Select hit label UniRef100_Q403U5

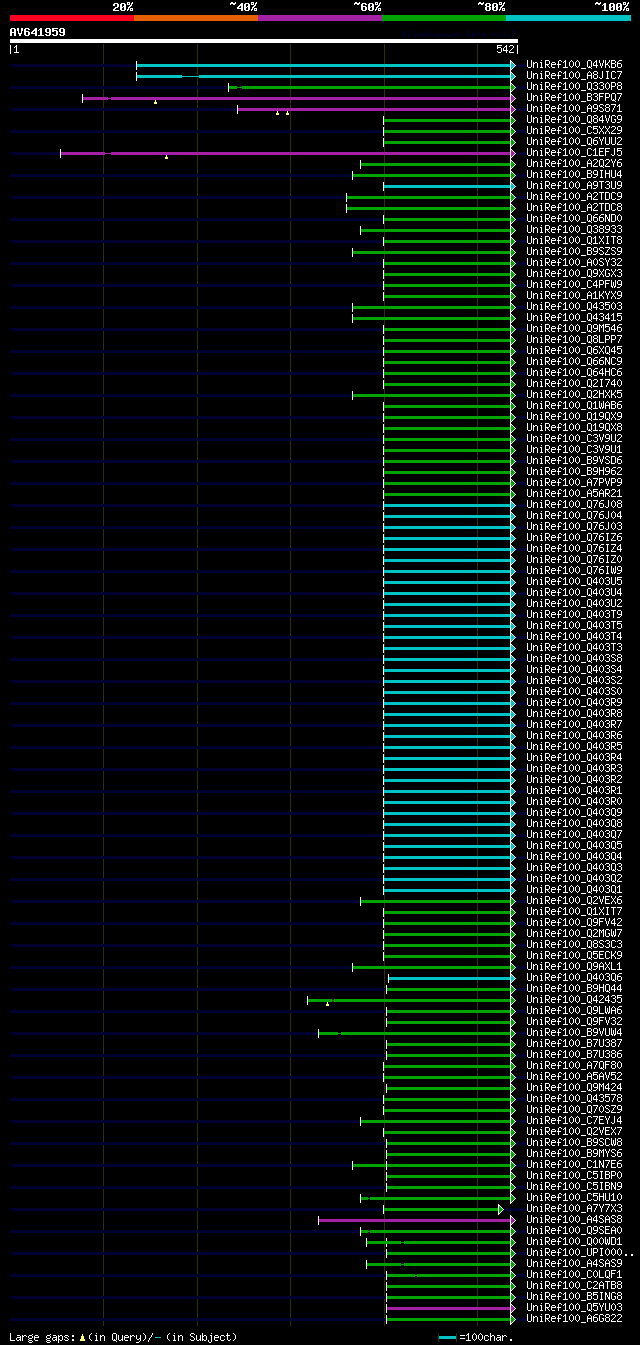574,582
